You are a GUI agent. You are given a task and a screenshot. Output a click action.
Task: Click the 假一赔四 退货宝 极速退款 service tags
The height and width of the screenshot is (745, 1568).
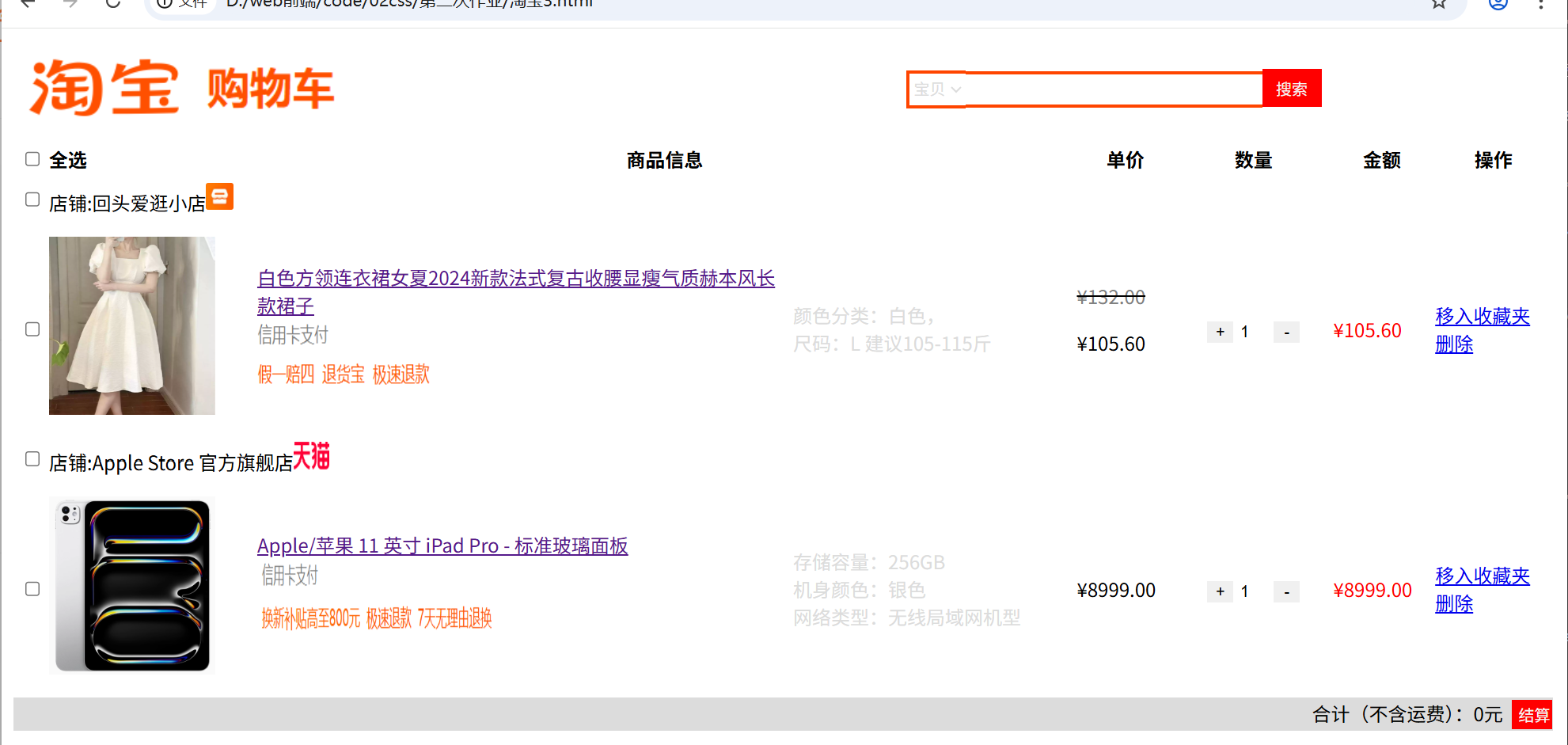344,374
